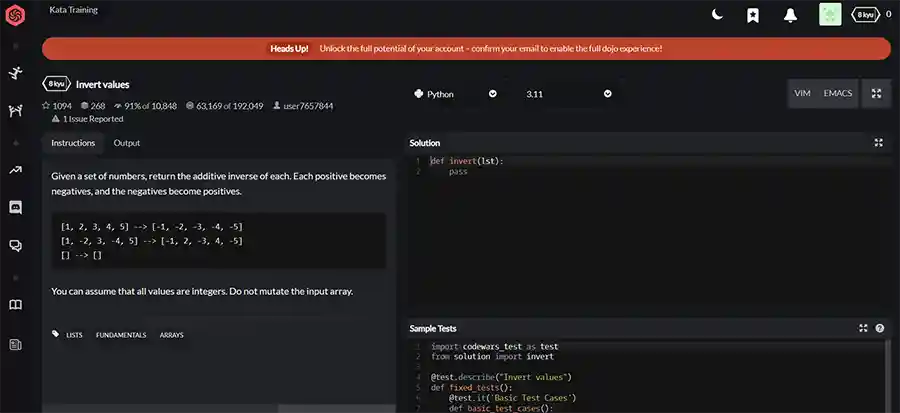Click the star count 1094
Viewport: 900px width, 413px height.
tap(57, 106)
